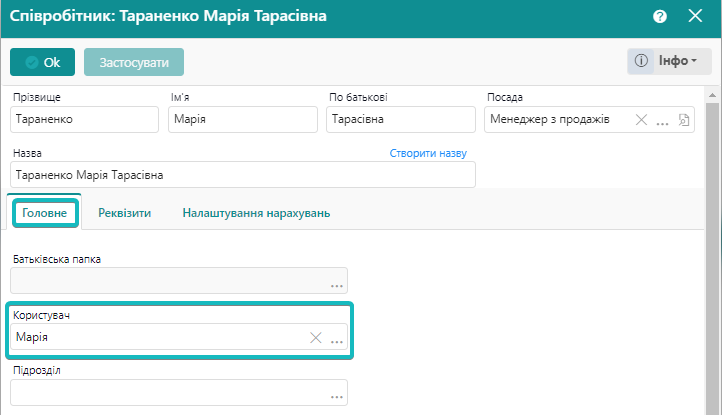Open the Посада record card icon

(x=684, y=120)
